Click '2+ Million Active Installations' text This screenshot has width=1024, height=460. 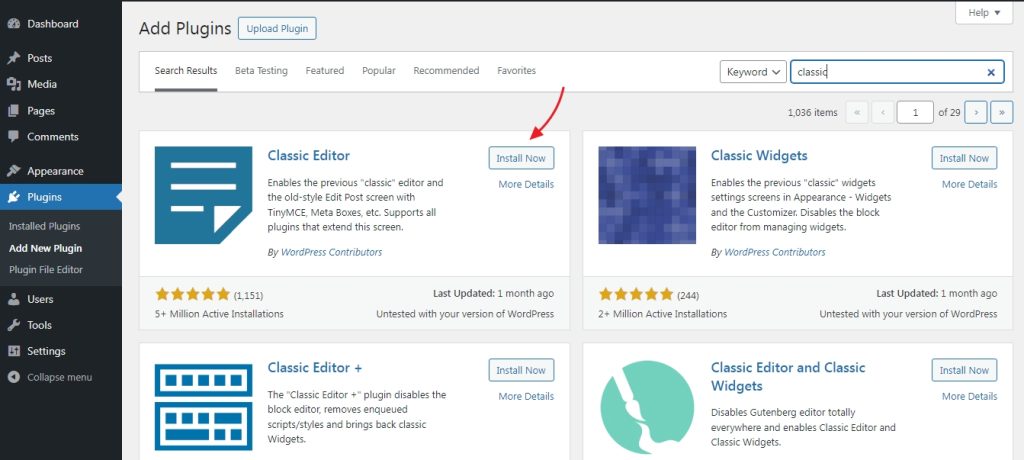663,314
